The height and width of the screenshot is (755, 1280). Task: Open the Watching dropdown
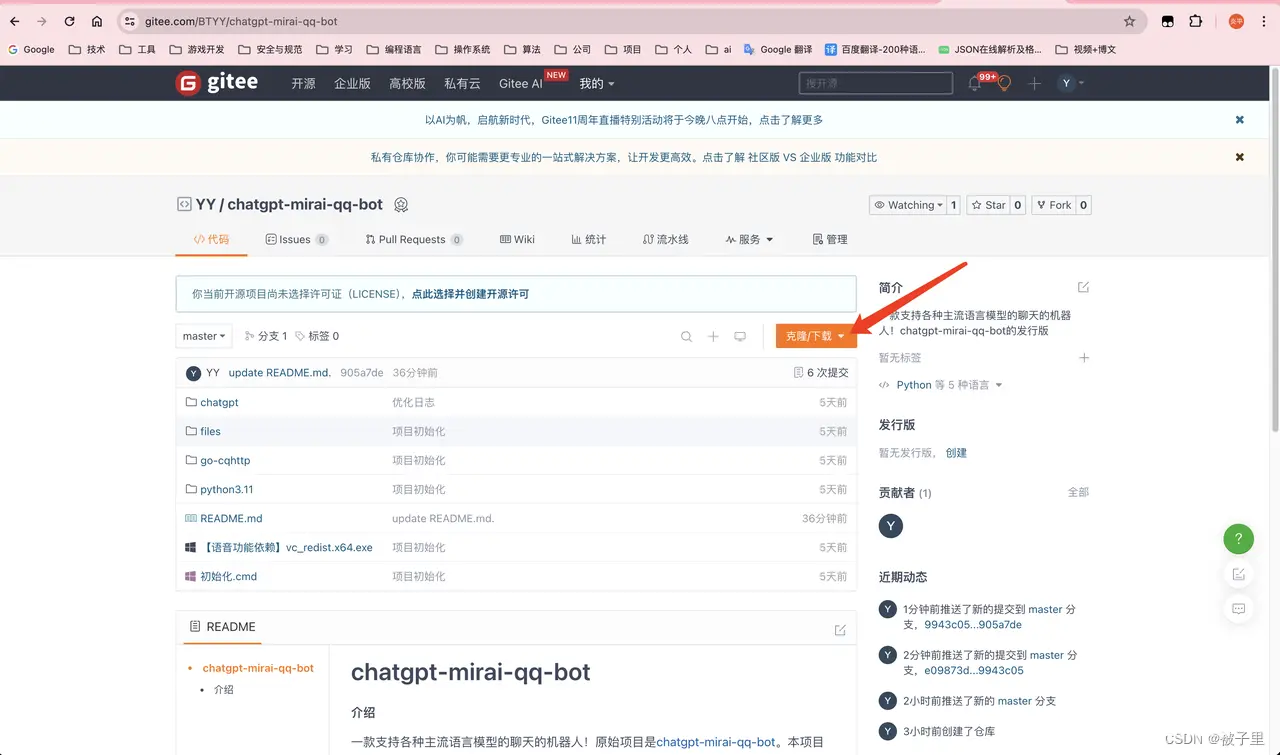[x=908, y=205]
